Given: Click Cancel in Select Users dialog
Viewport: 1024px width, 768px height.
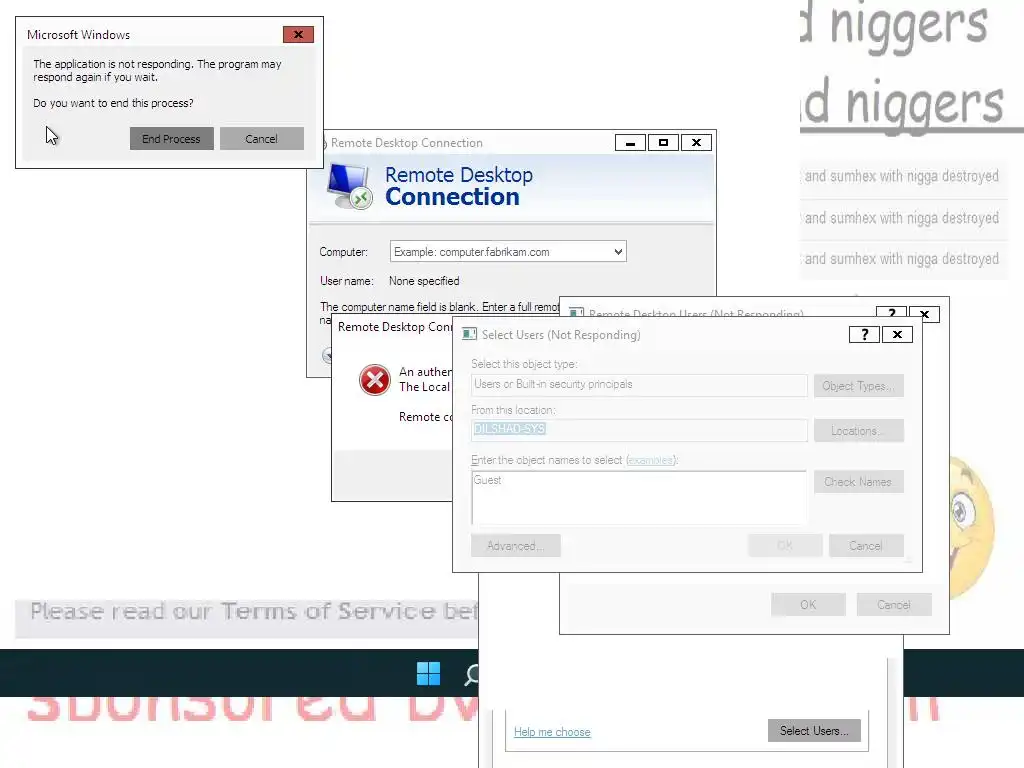Looking at the screenshot, I should point(866,545).
